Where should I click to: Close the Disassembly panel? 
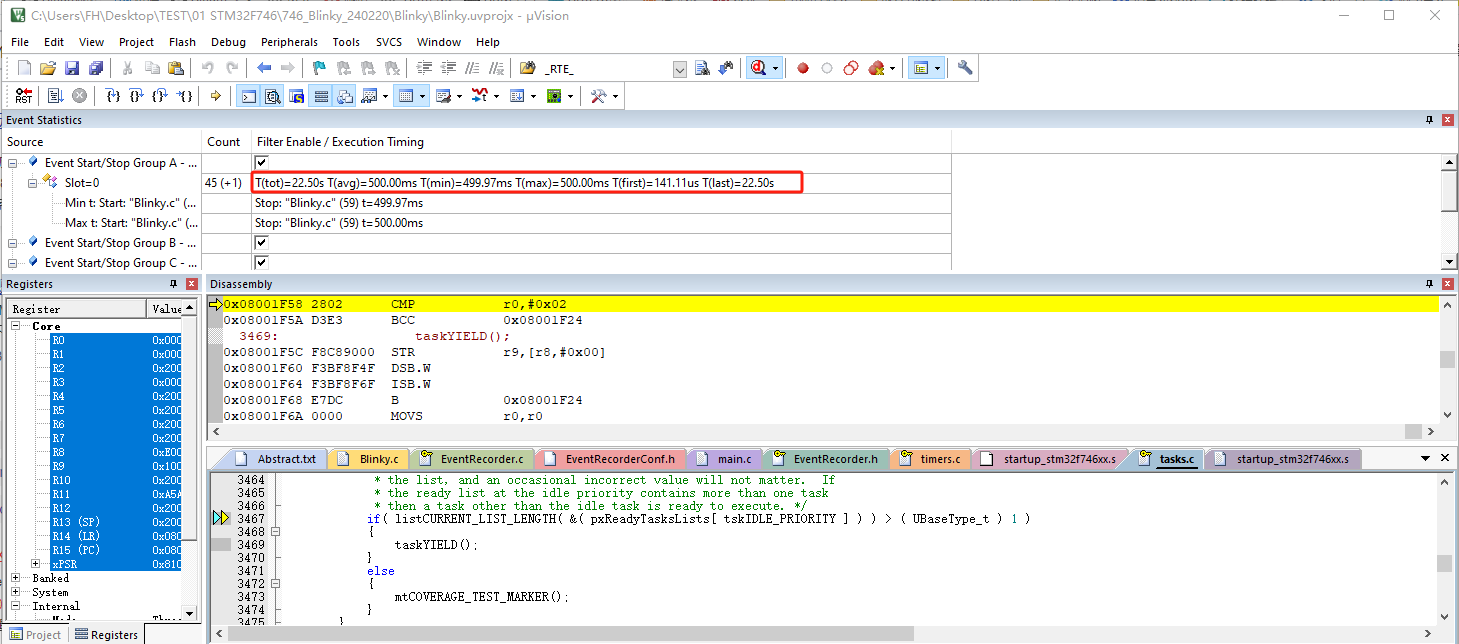tap(1446, 285)
